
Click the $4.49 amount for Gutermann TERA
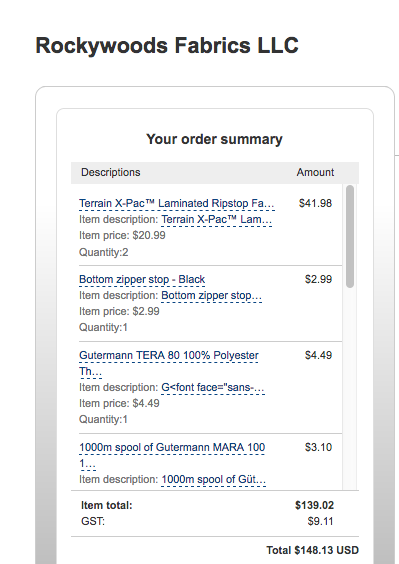[318, 355]
